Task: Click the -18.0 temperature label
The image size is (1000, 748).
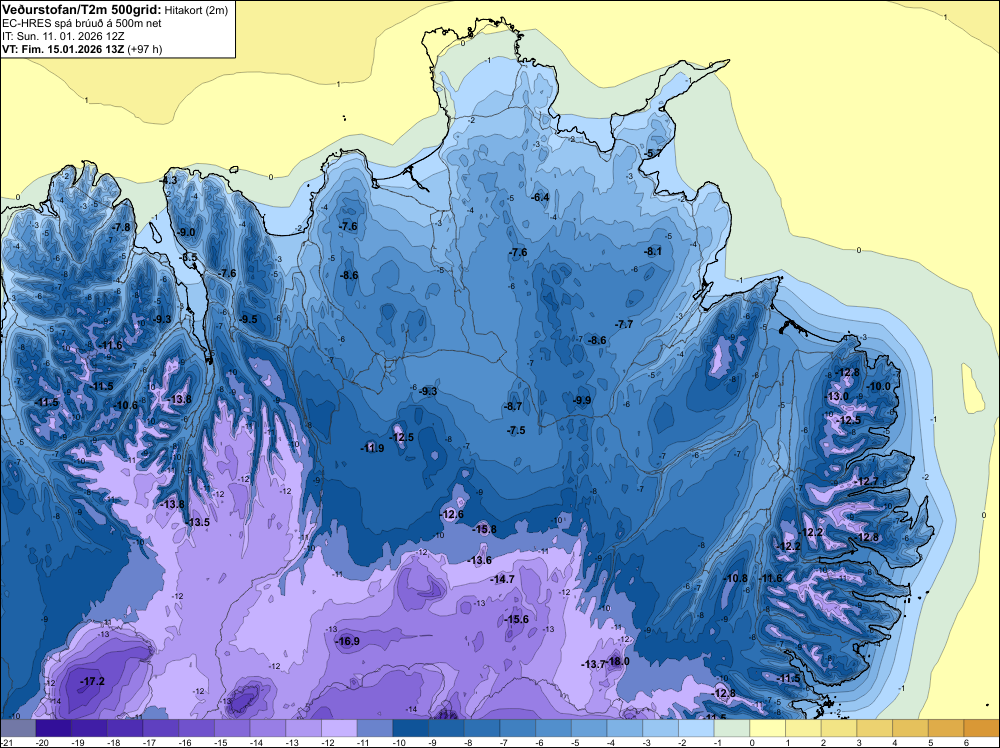Action: coord(617,661)
